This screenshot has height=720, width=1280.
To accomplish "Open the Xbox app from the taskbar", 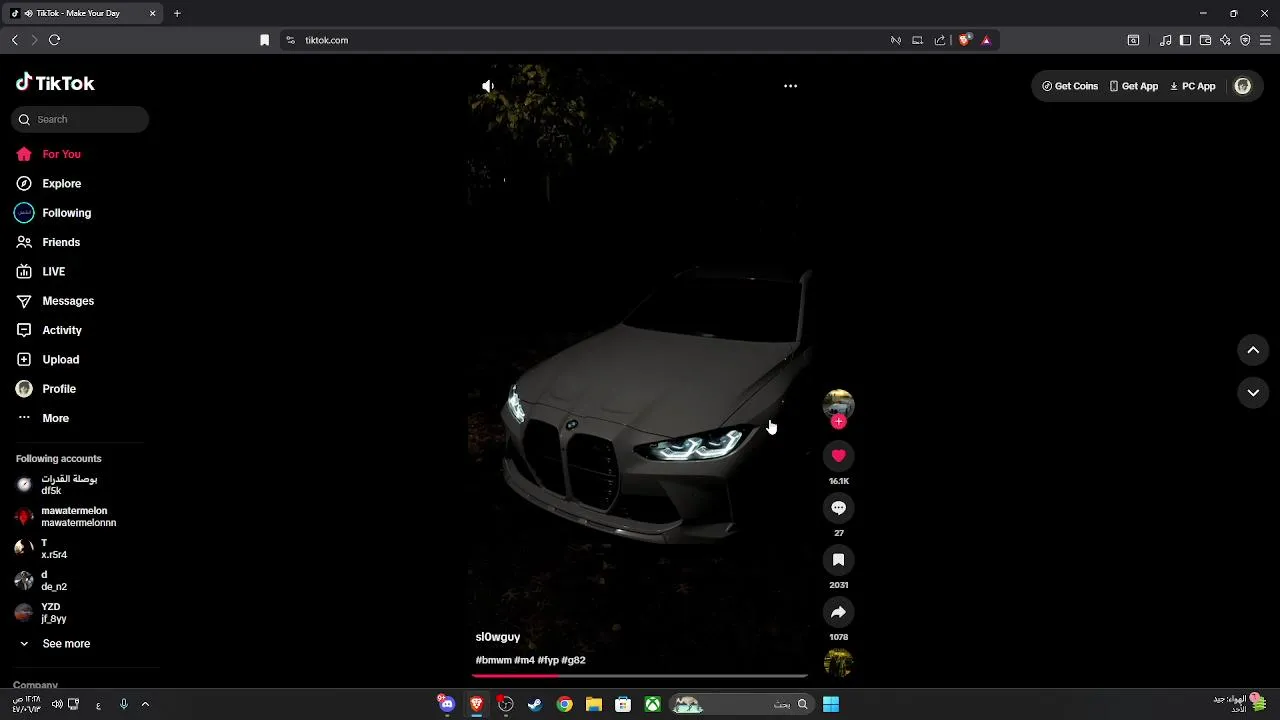I will [652, 705].
